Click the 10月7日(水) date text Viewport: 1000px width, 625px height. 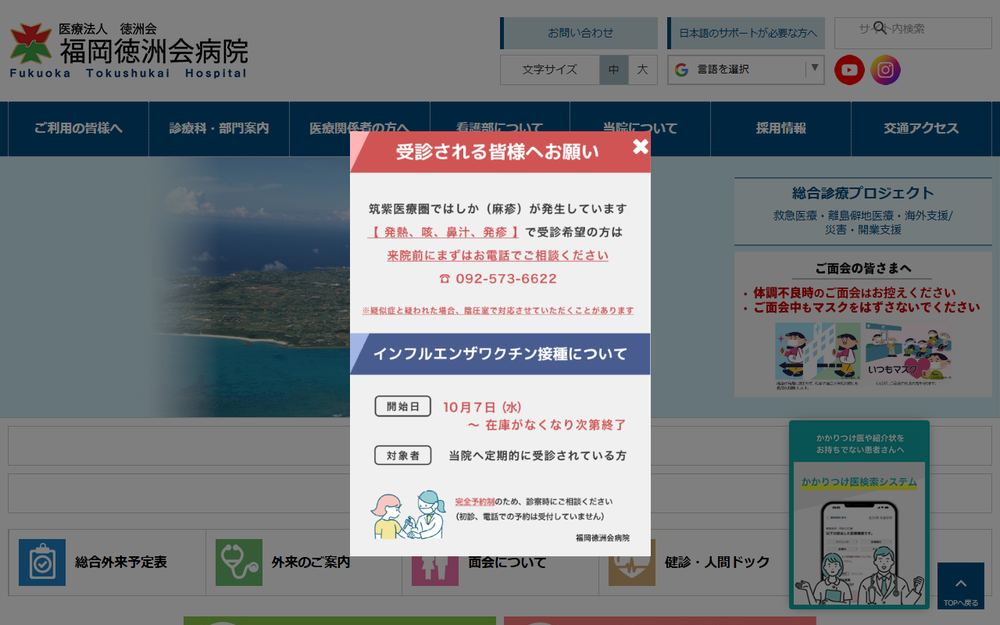[x=482, y=407]
